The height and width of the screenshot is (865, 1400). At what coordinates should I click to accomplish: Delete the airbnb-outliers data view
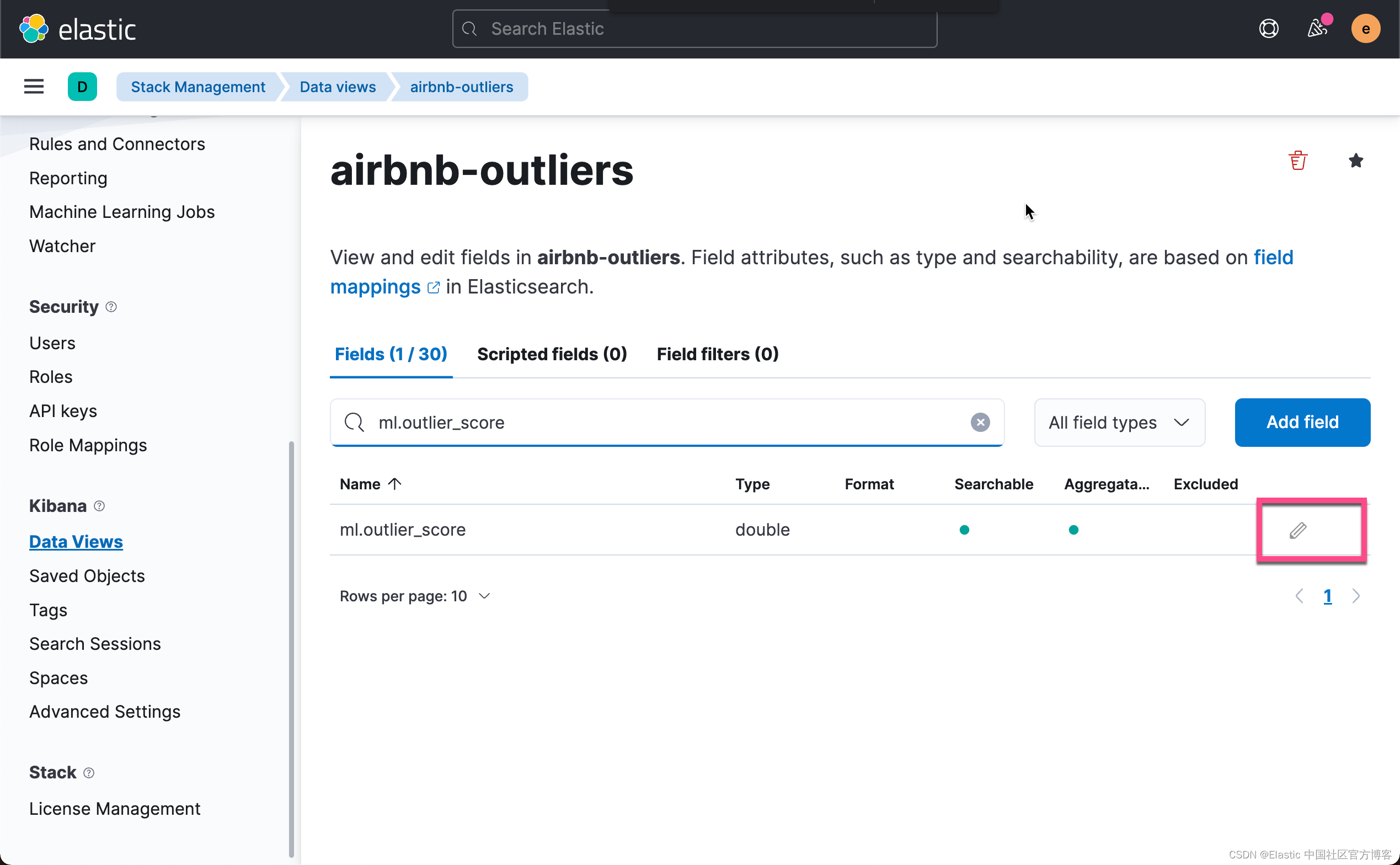coord(1297,160)
